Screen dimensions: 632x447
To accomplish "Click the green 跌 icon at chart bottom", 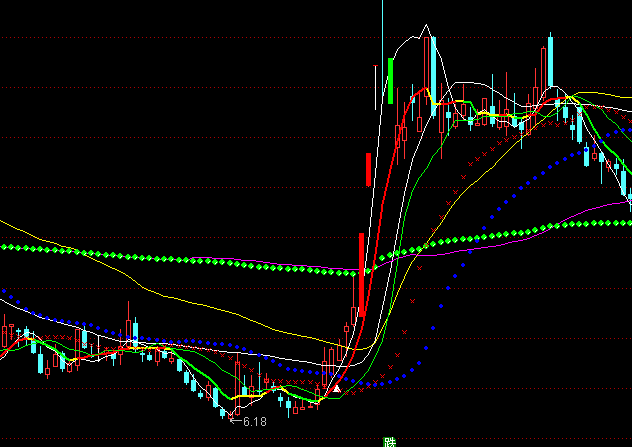I will 389,441.
